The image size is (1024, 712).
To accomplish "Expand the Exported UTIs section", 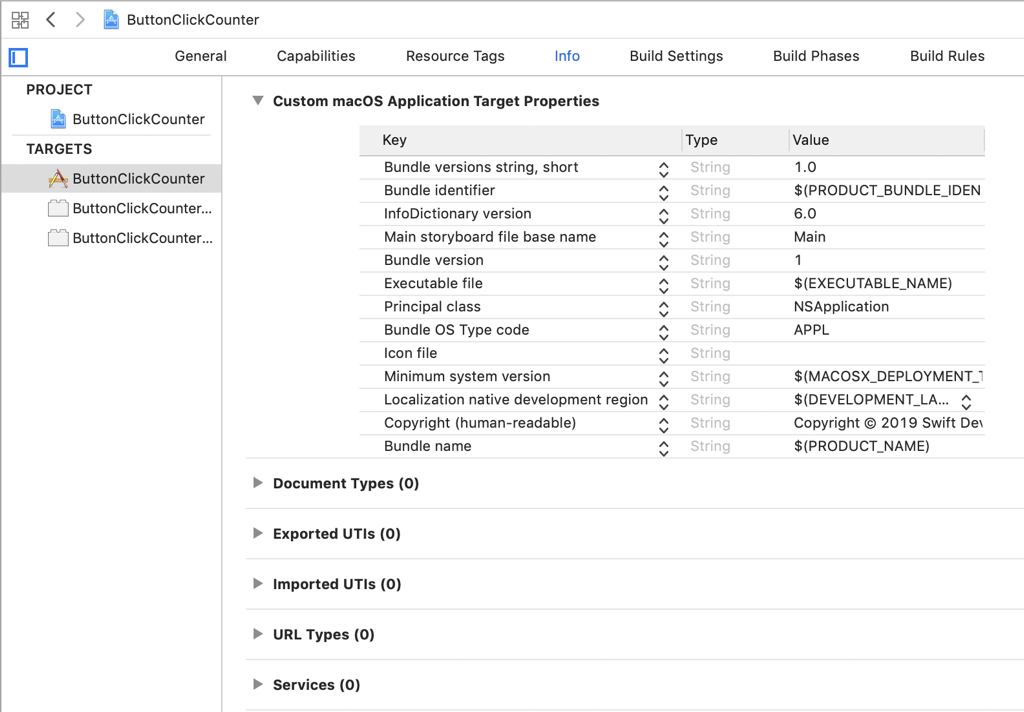I will [x=258, y=533].
